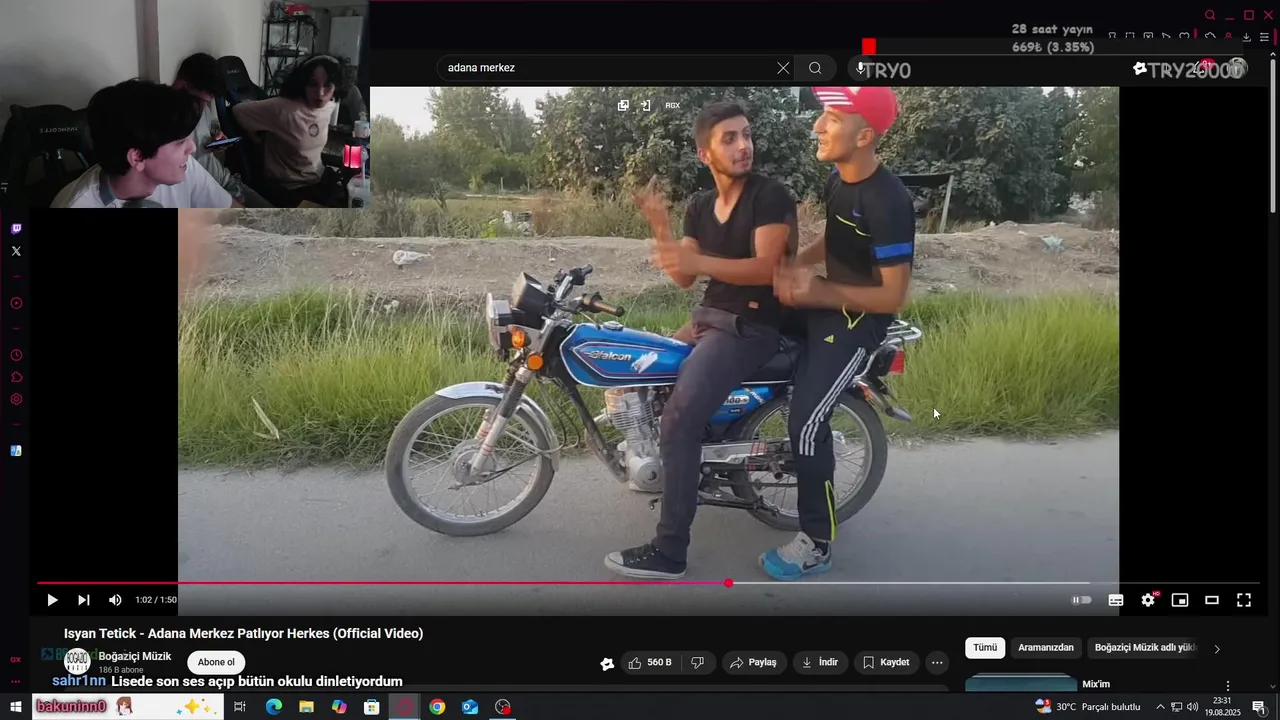Save the video with Kaydet
Image resolution: width=1280 pixels, height=720 pixels.
click(x=886, y=662)
